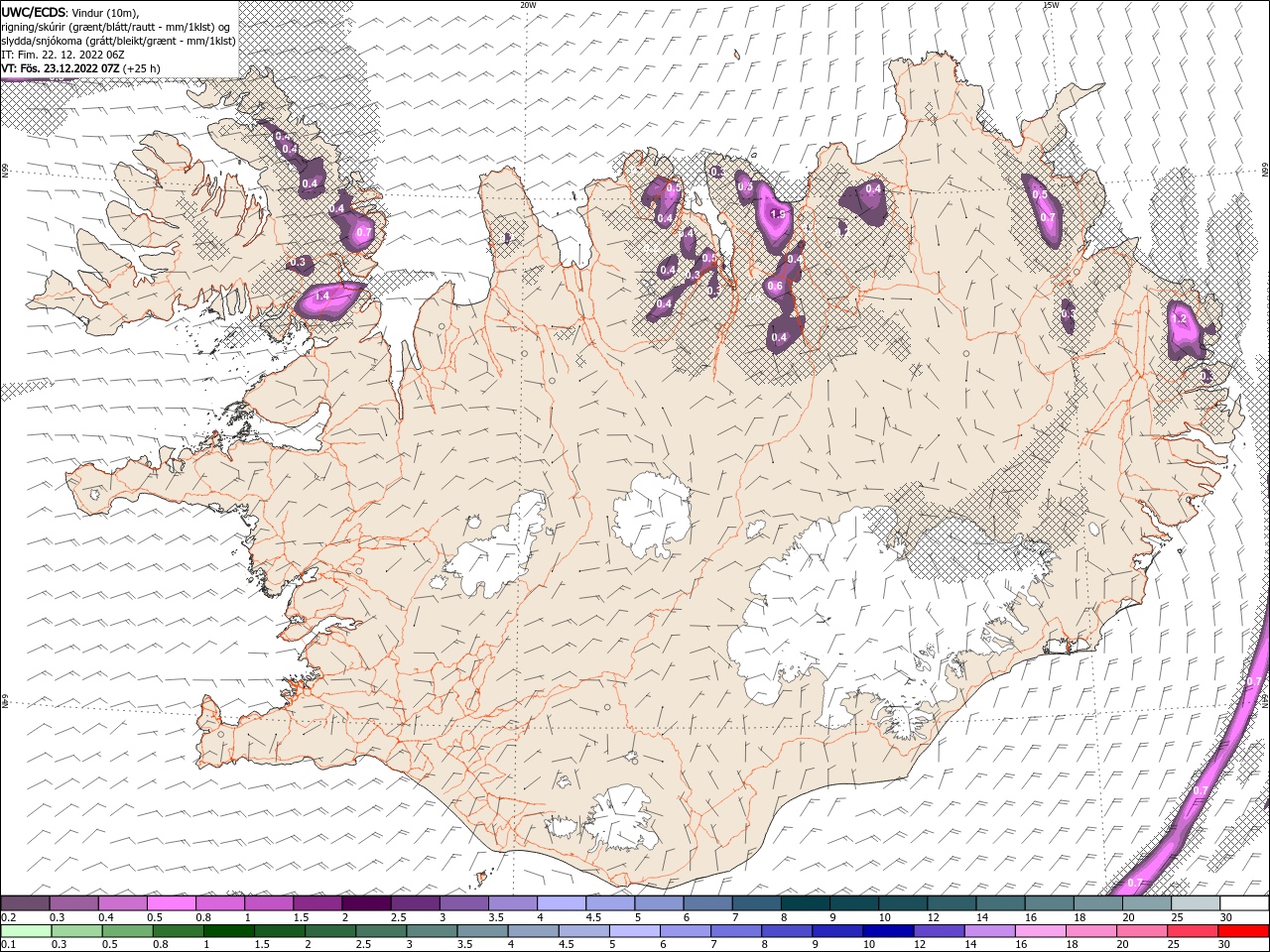Select lower legend swatch between 3.5 and 4
The height and width of the screenshot is (952, 1270).
tap(481, 931)
